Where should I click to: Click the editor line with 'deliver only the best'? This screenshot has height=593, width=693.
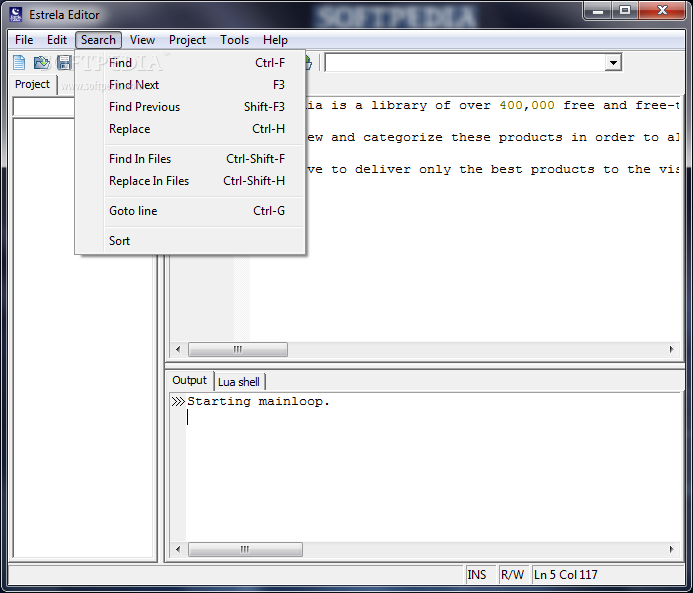click(x=493, y=169)
